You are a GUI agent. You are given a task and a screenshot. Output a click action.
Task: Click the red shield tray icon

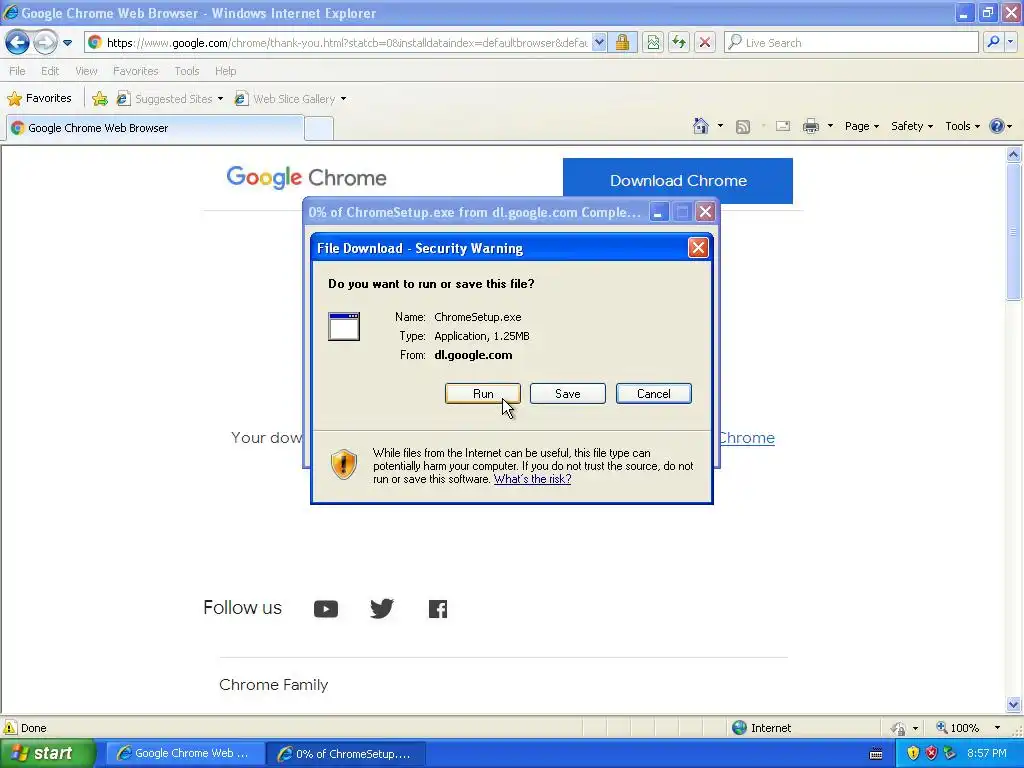tap(931, 753)
